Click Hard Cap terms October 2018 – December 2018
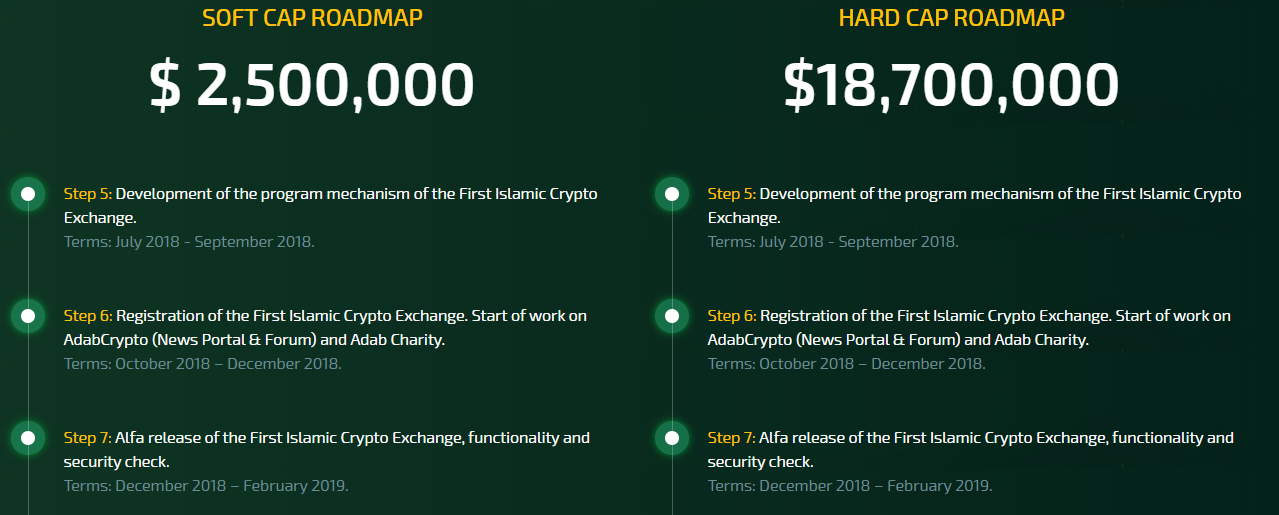Screen dimensions: 1279x515 pos(846,364)
